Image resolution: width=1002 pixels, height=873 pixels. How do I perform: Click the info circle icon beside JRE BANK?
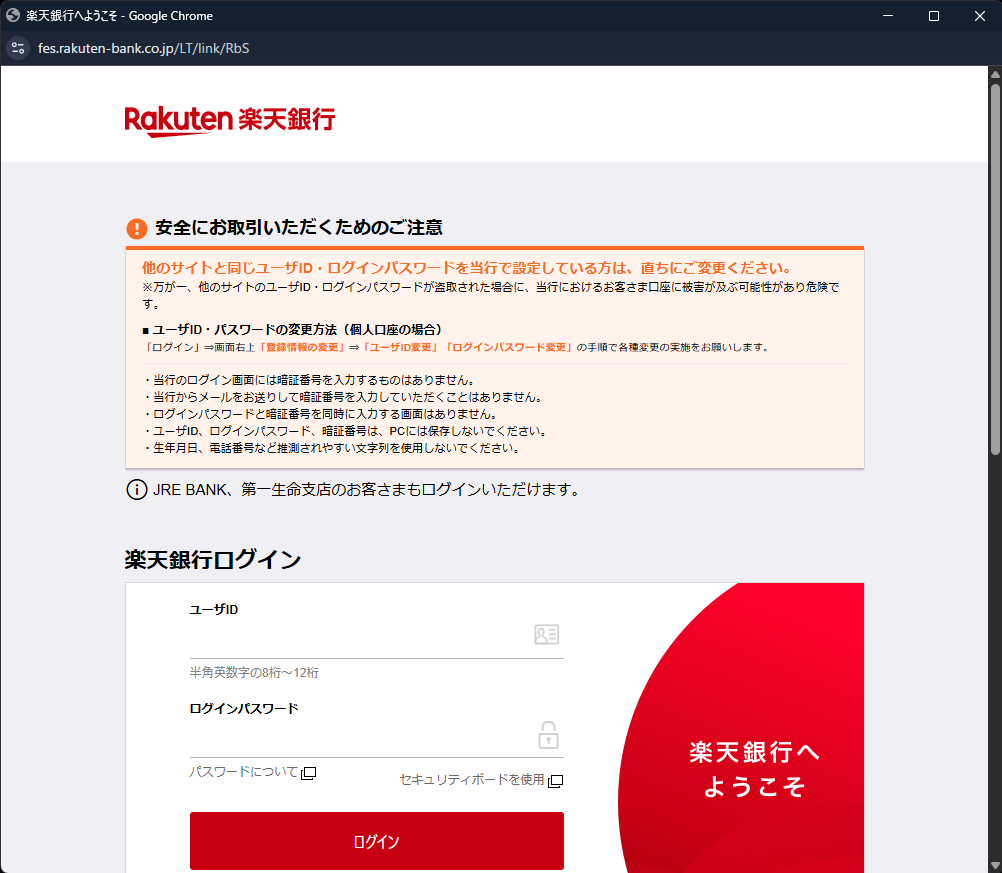(137, 490)
